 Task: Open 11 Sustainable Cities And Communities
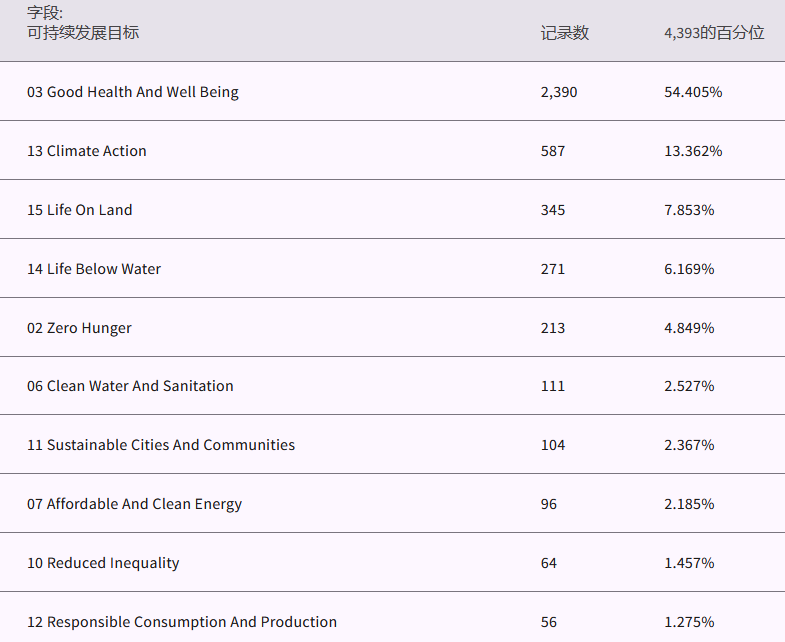tap(161, 445)
